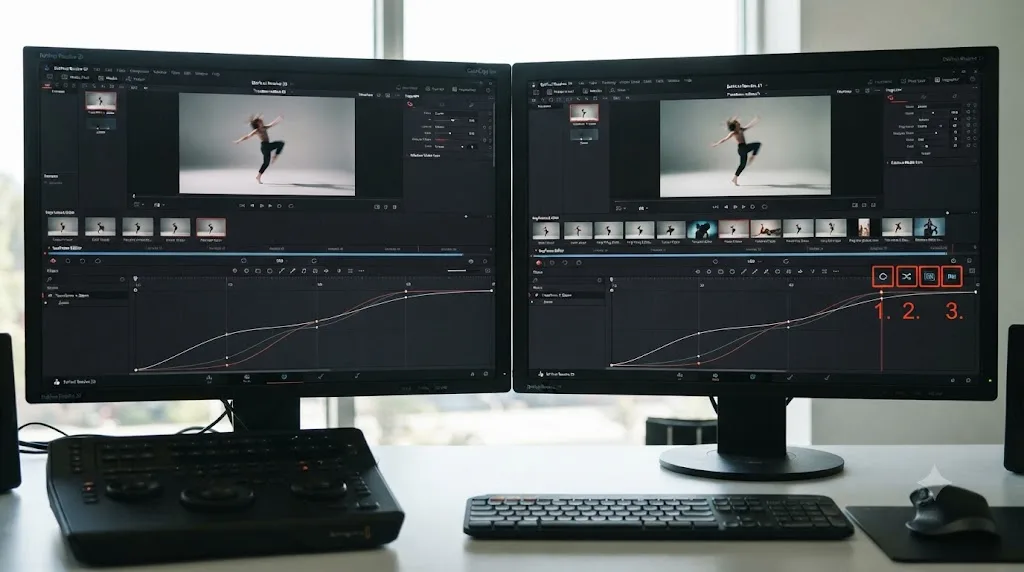Select the red-outlined media pool thumbnail on the left monitor

point(101,101)
